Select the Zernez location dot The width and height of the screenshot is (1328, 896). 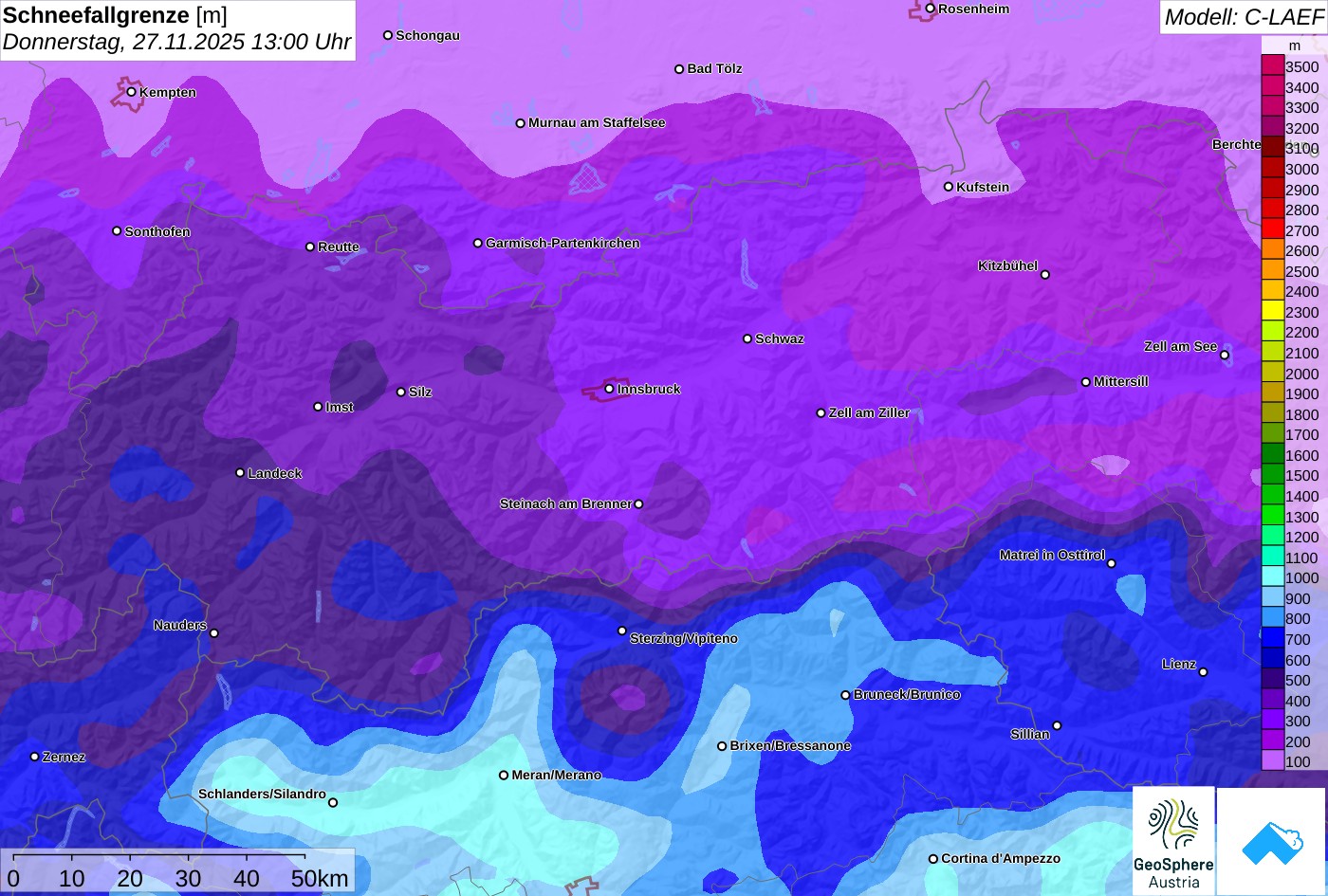pos(35,757)
